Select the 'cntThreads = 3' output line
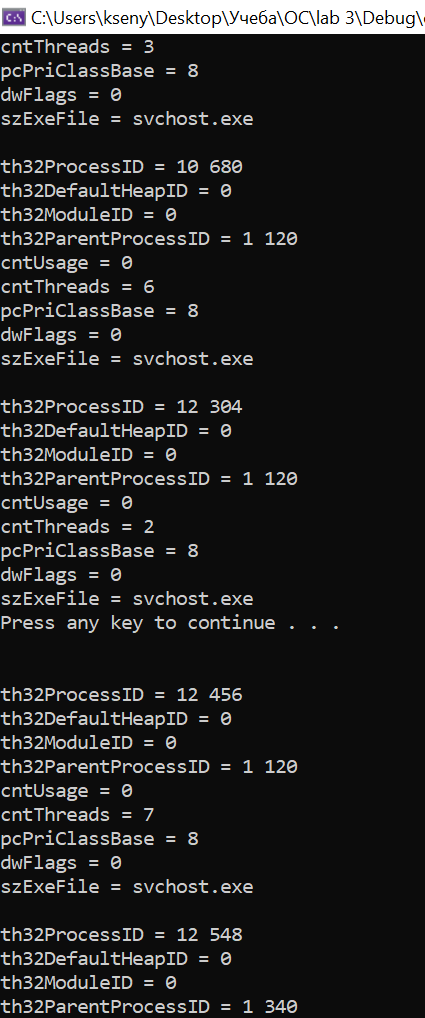 [77, 47]
